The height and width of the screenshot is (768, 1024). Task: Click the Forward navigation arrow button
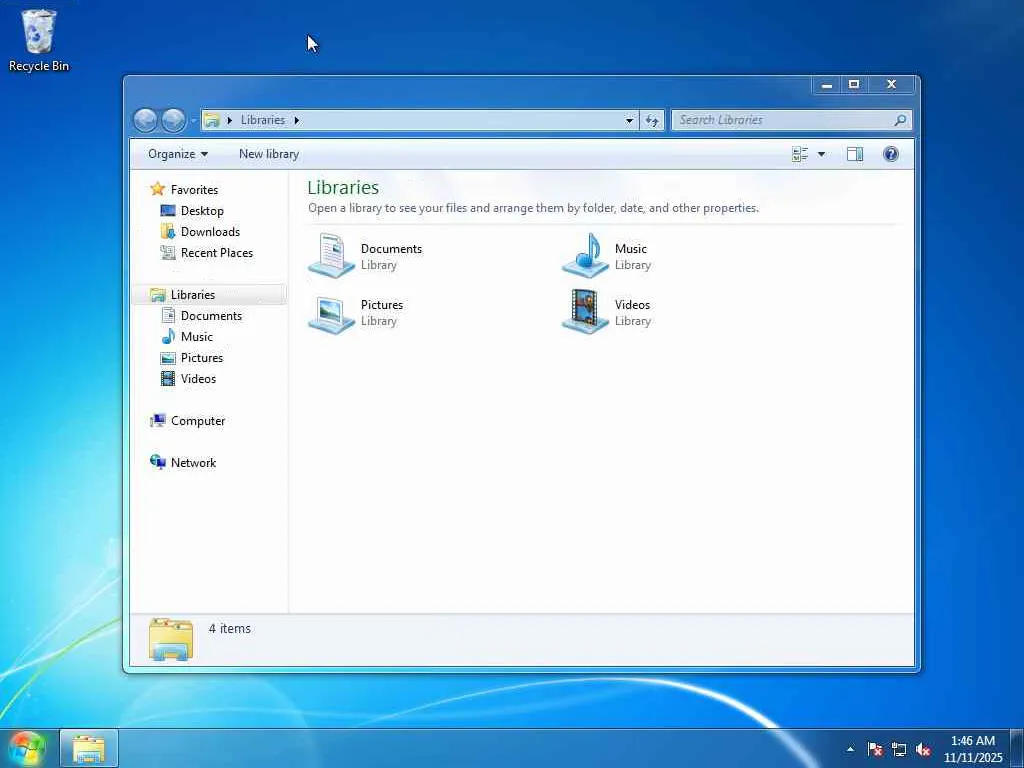(173, 120)
